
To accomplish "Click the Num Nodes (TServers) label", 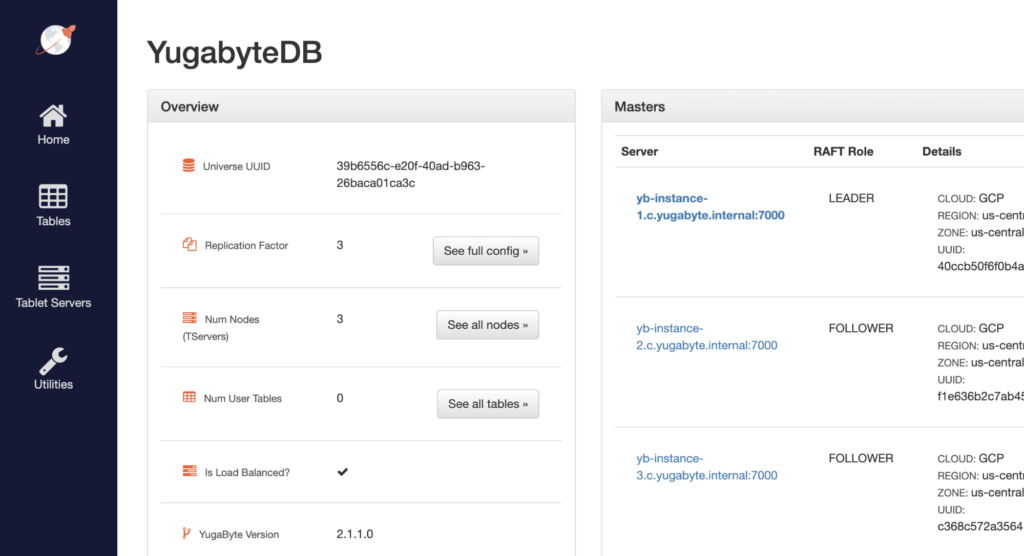I will point(221,327).
